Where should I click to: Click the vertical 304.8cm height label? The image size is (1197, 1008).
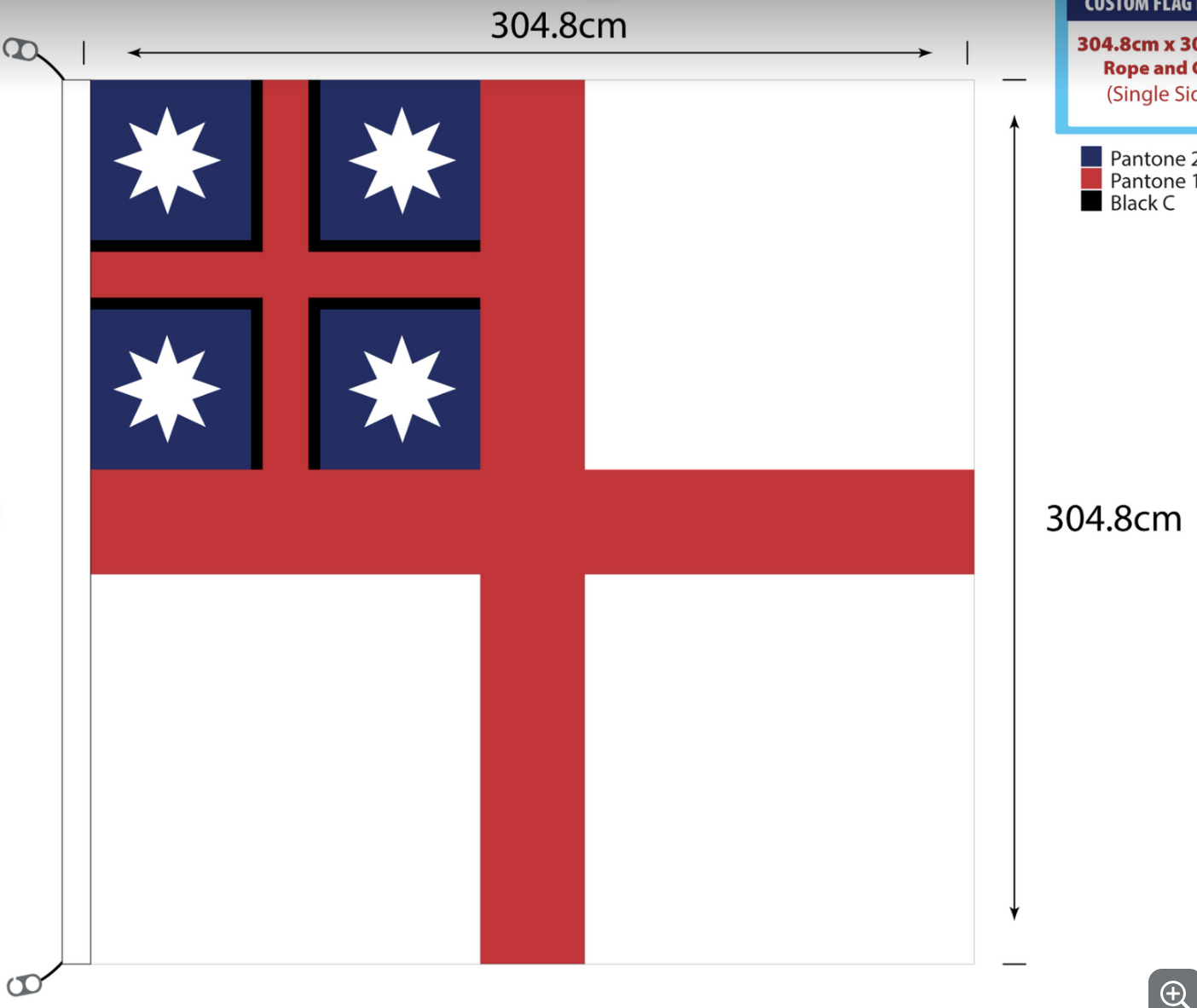[x=1113, y=518]
